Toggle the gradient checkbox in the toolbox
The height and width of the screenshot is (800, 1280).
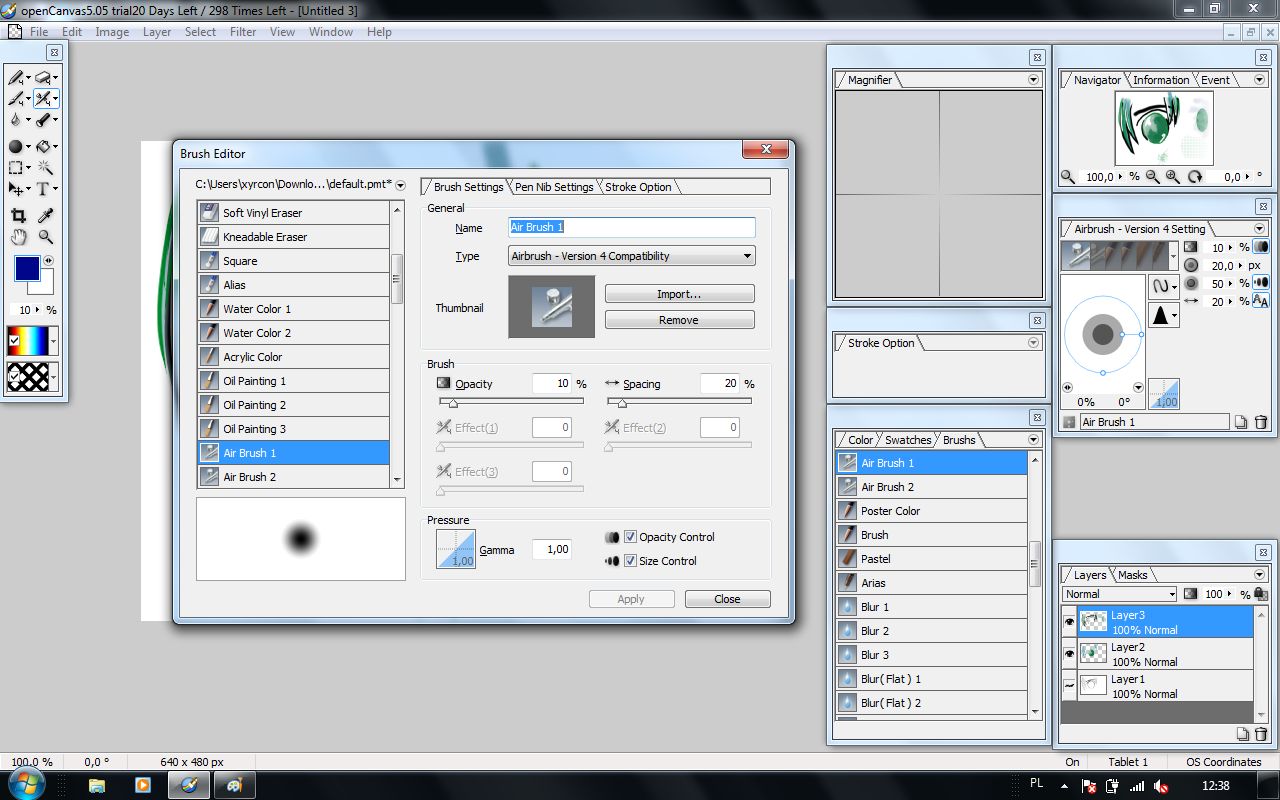coord(14,341)
